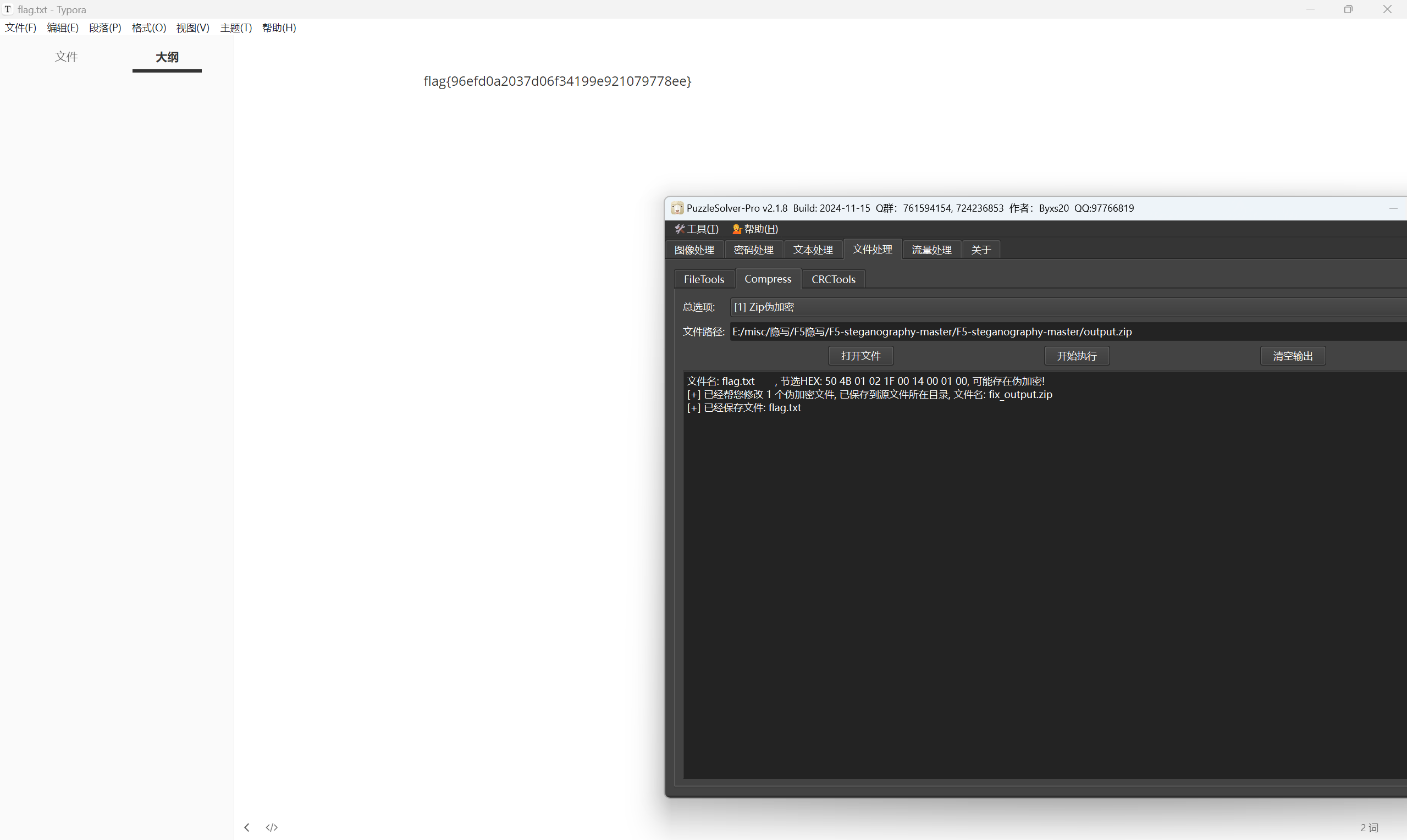
Task: Toggle source code mode icon
Action: pos(272,827)
